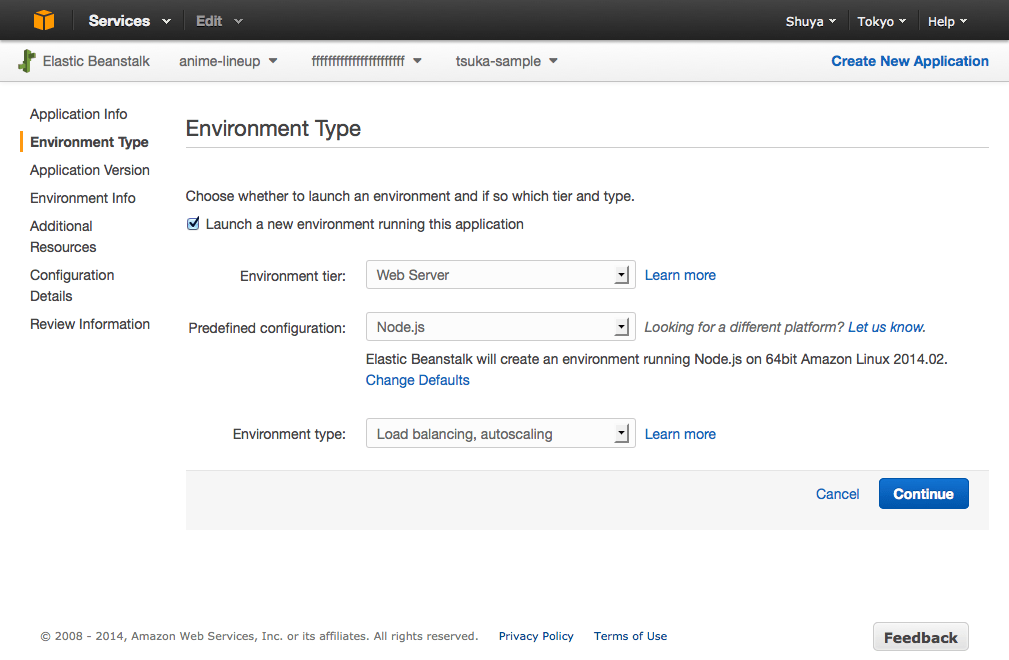
Task: Open the Shuya account menu
Action: tap(810, 21)
